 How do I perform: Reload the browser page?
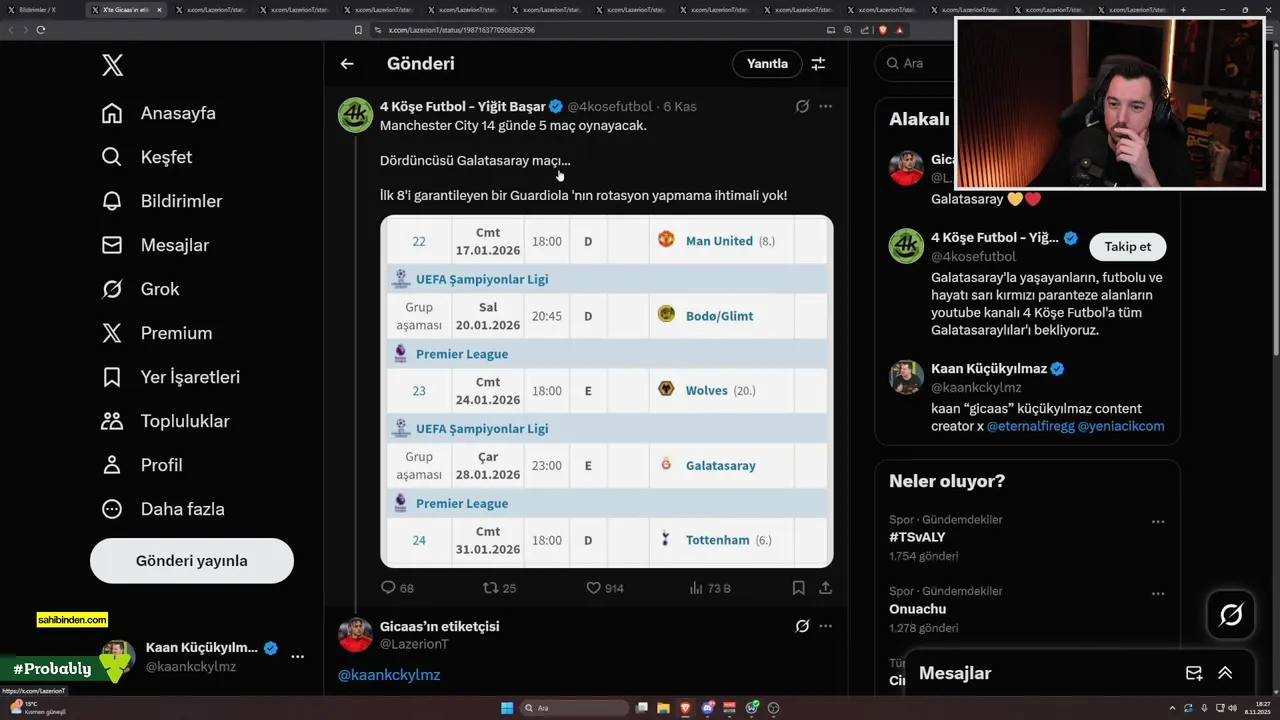click(41, 30)
